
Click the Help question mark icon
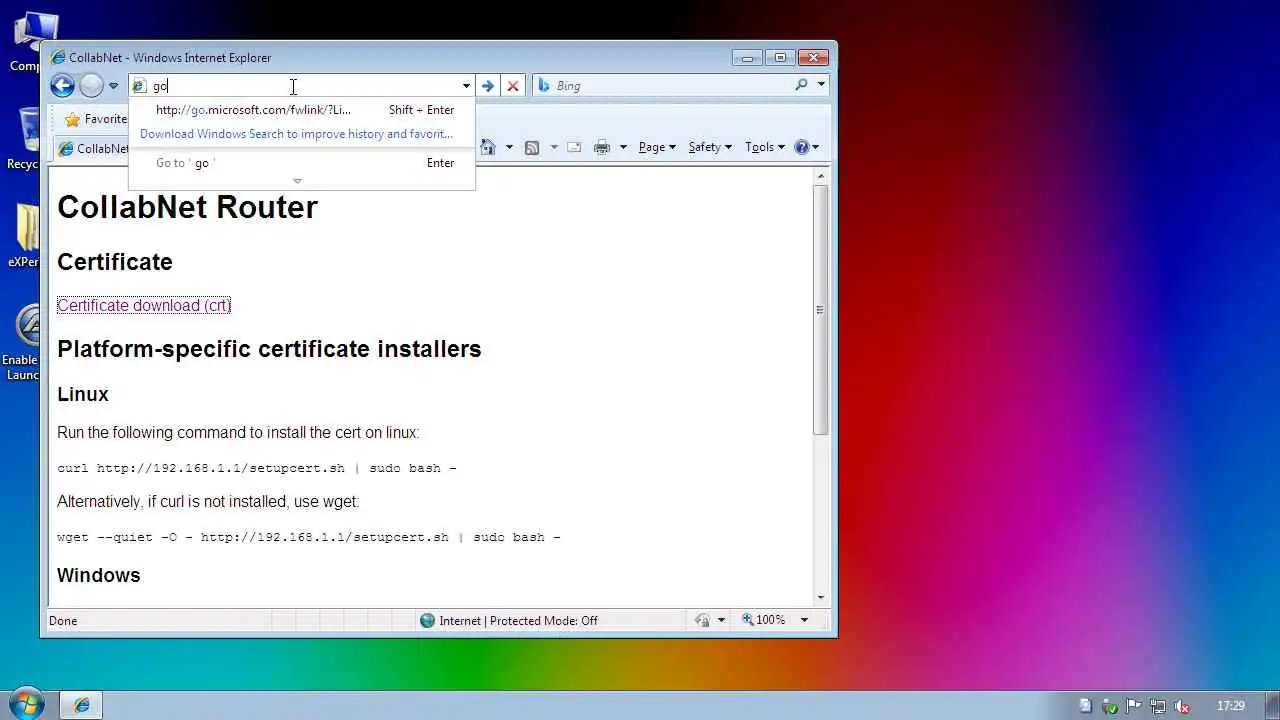pyautogui.click(x=801, y=147)
